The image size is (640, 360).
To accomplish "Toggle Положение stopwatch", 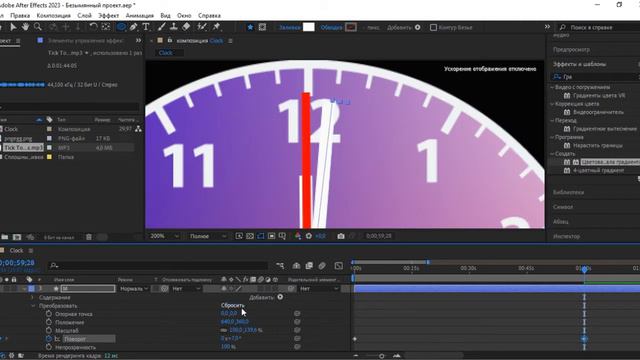I will click(49, 322).
